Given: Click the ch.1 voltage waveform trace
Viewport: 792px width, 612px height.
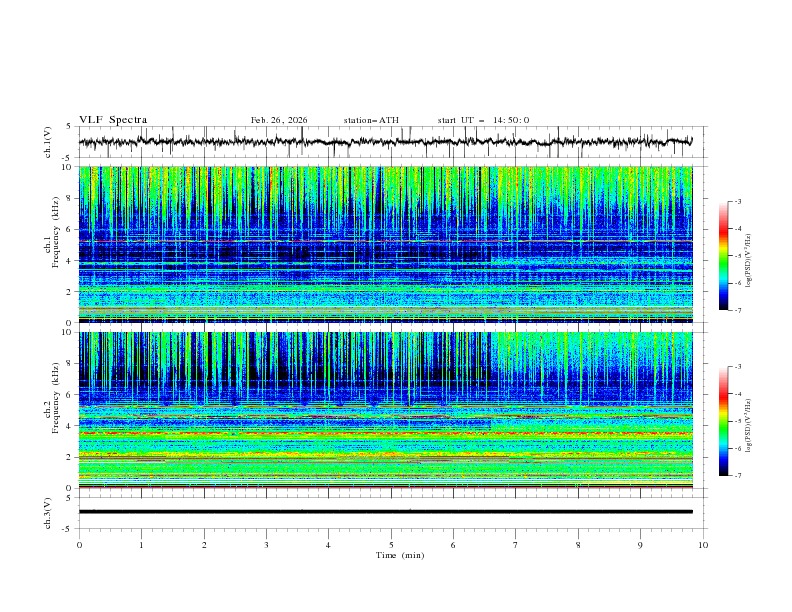Looking at the screenshot, I should tap(385, 142).
